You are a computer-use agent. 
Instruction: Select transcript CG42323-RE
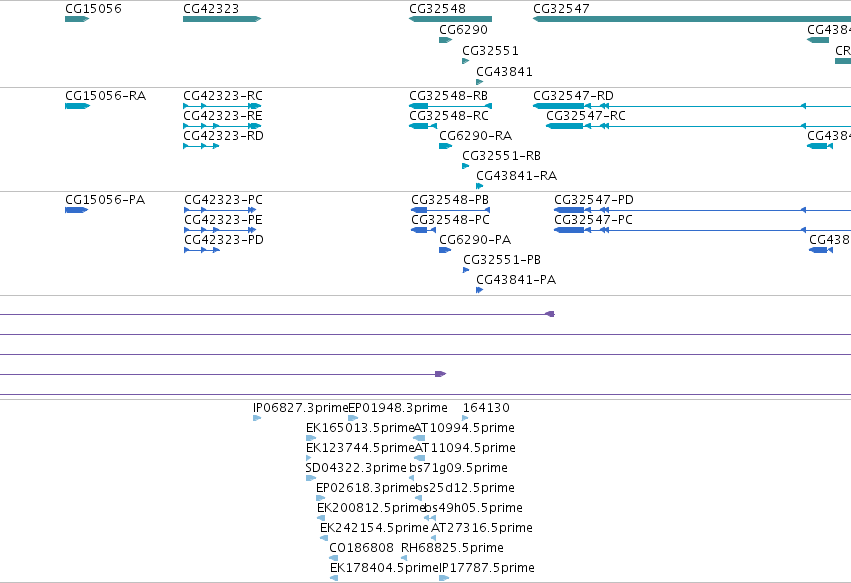pyautogui.click(x=222, y=126)
